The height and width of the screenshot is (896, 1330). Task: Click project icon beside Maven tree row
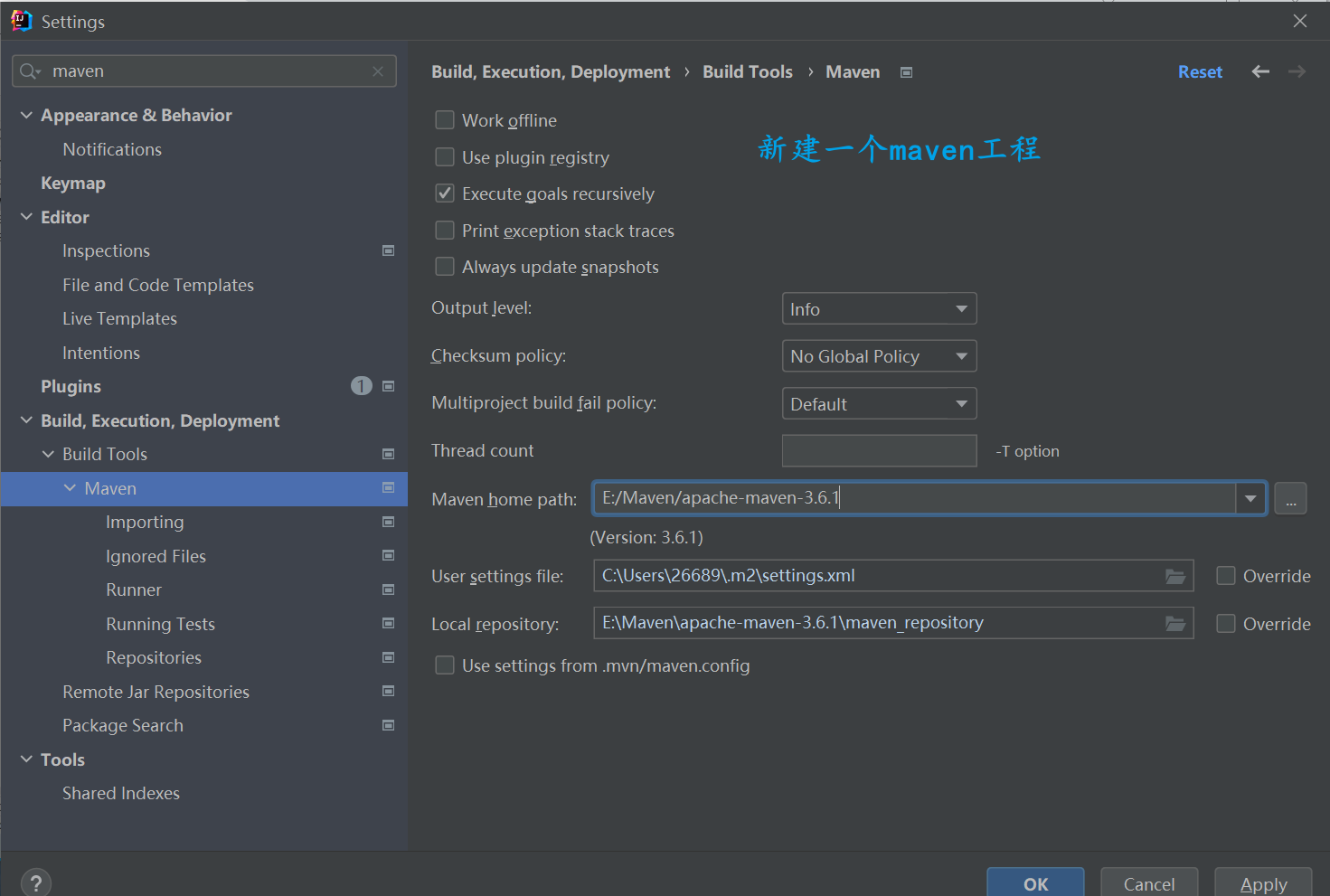[x=388, y=488]
